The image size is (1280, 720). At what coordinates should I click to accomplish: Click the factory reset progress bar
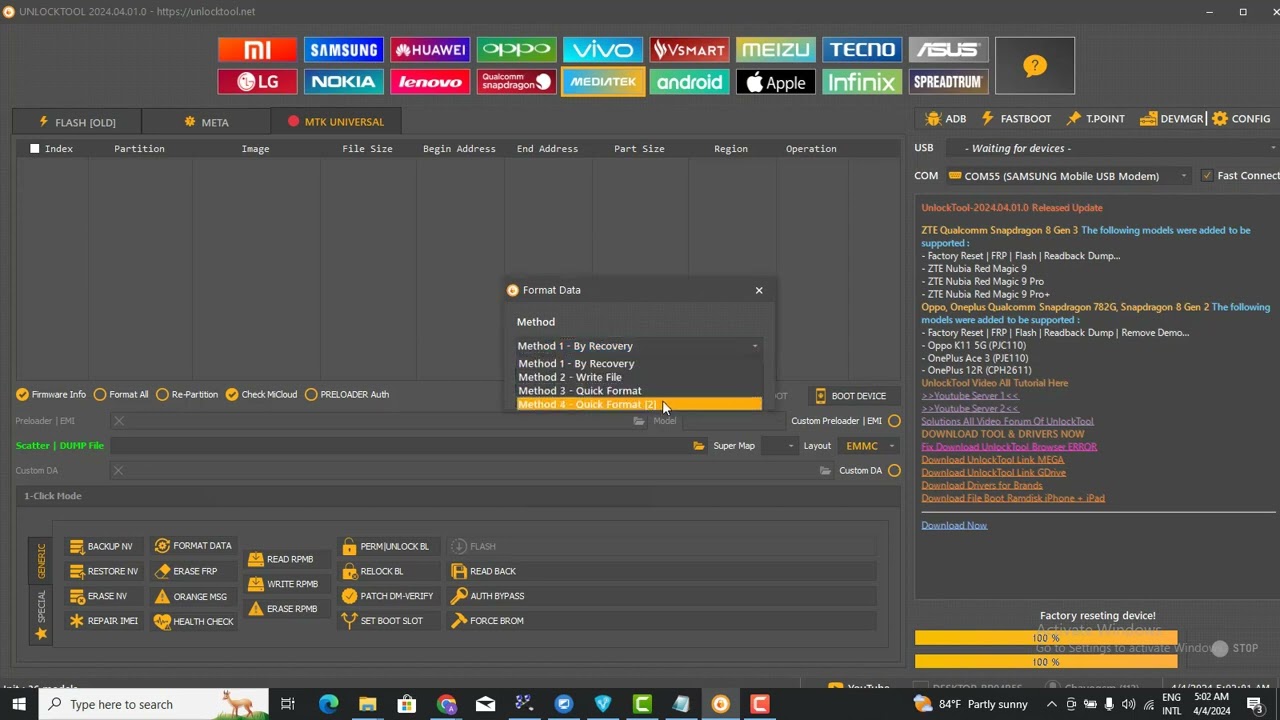click(1045, 638)
